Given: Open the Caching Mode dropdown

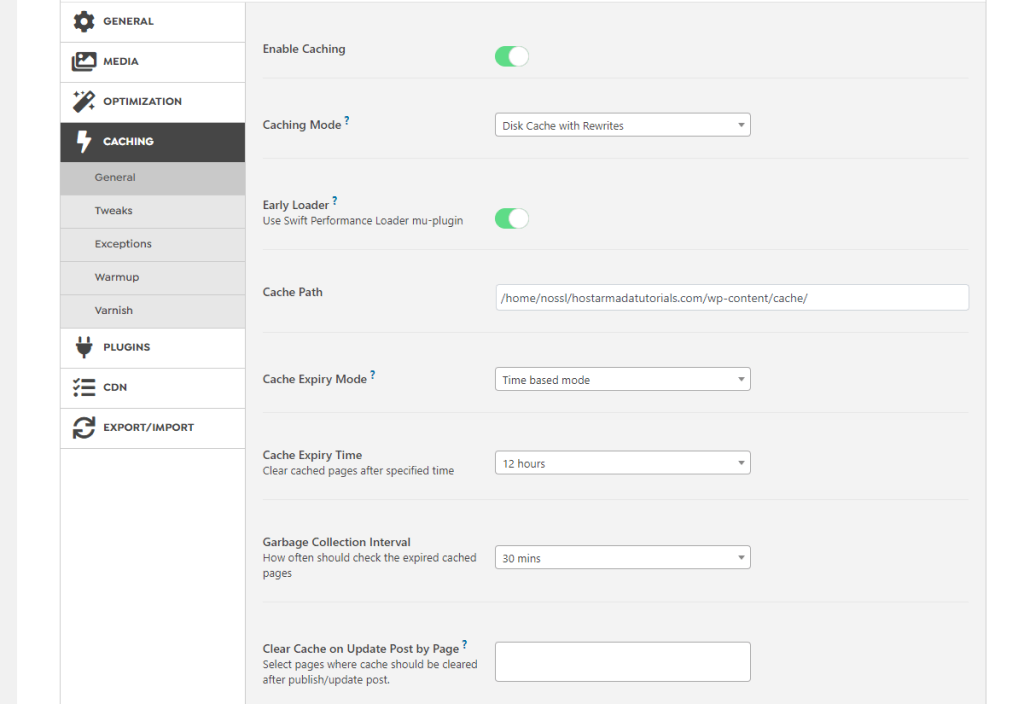Looking at the screenshot, I should click(622, 125).
